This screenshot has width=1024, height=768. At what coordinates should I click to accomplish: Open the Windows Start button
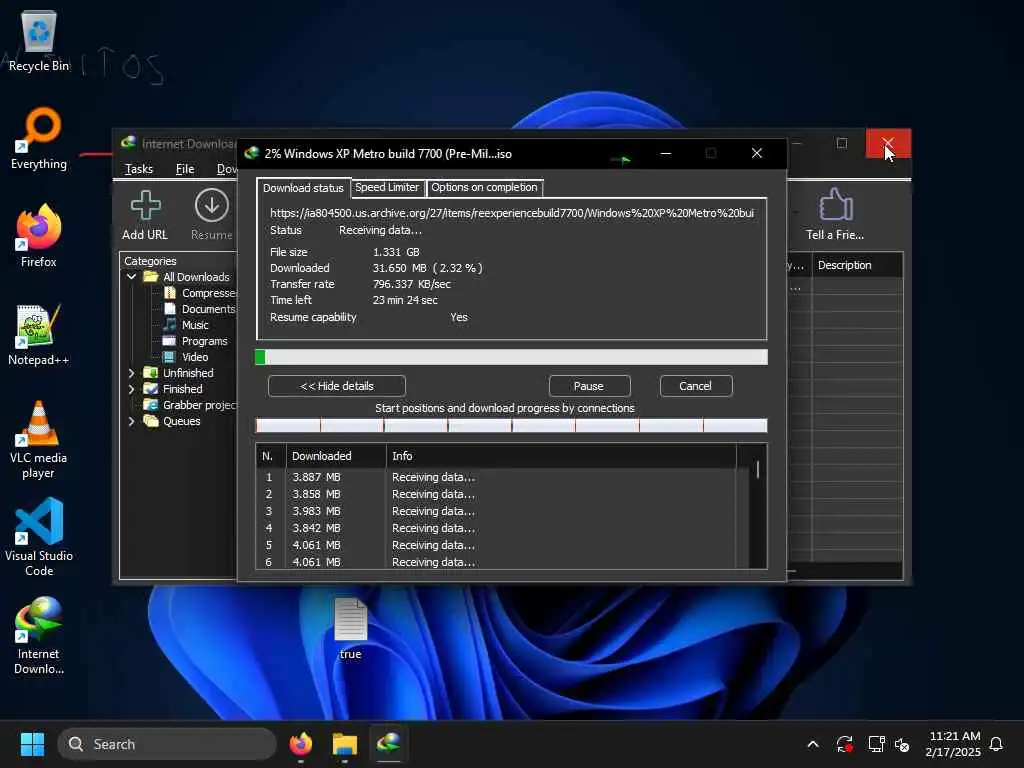coord(32,744)
